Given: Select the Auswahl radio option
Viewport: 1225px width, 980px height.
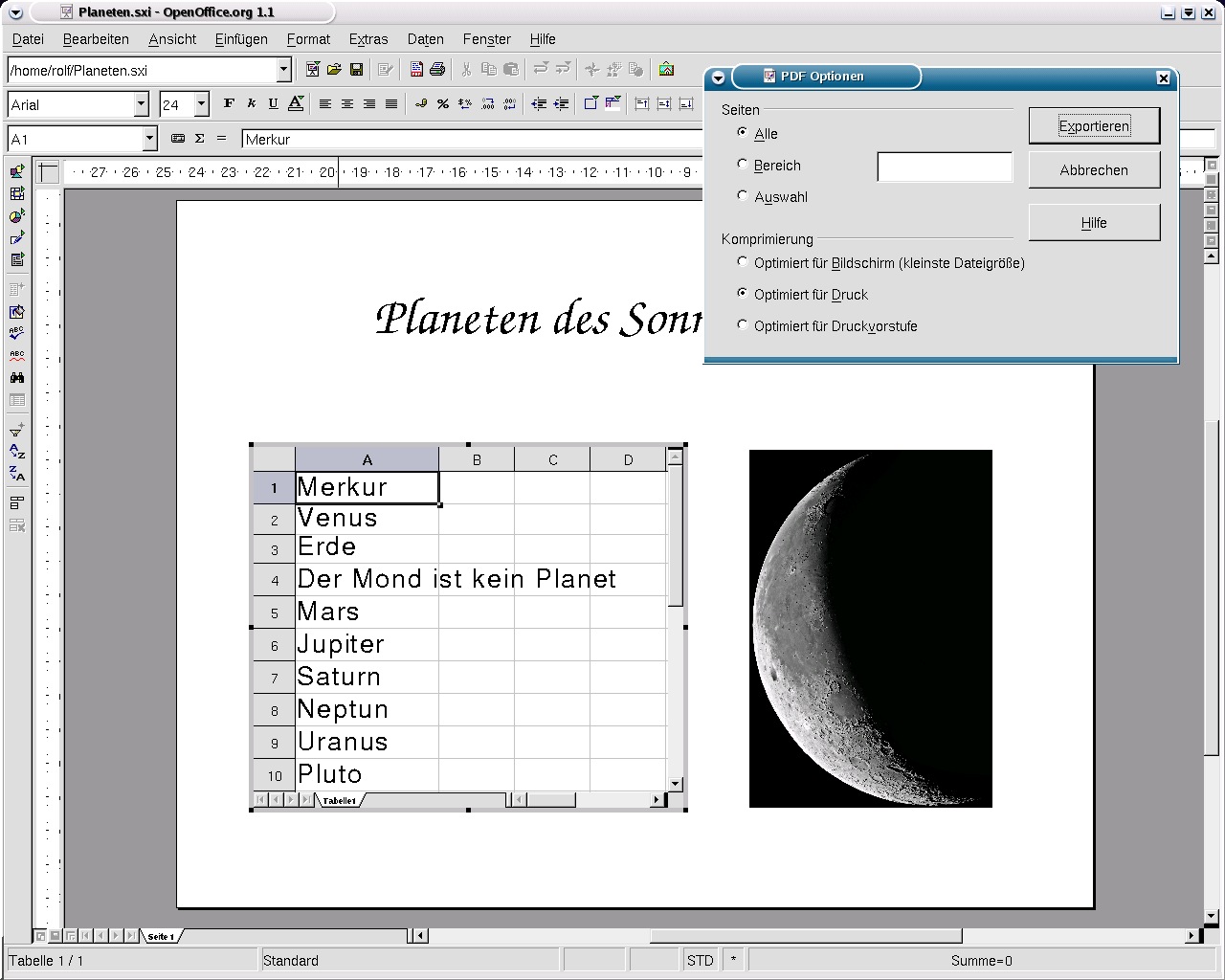Looking at the screenshot, I should click(x=743, y=196).
